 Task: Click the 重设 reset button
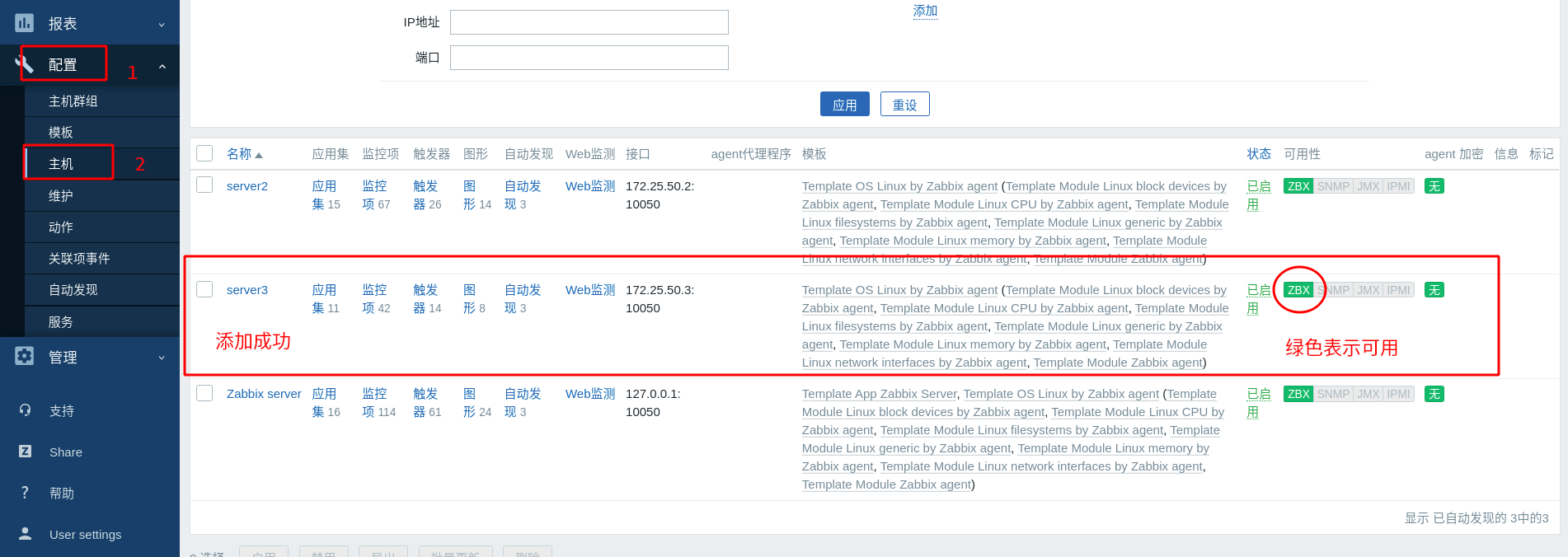(x=904, y=105)
